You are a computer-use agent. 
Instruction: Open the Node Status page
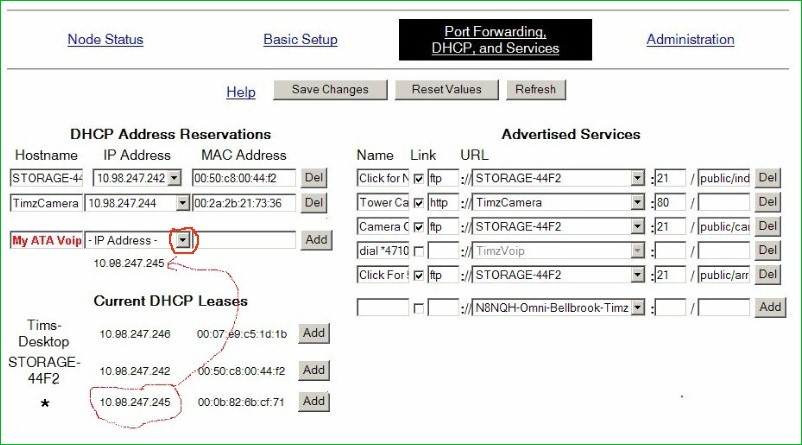(105, 40)
